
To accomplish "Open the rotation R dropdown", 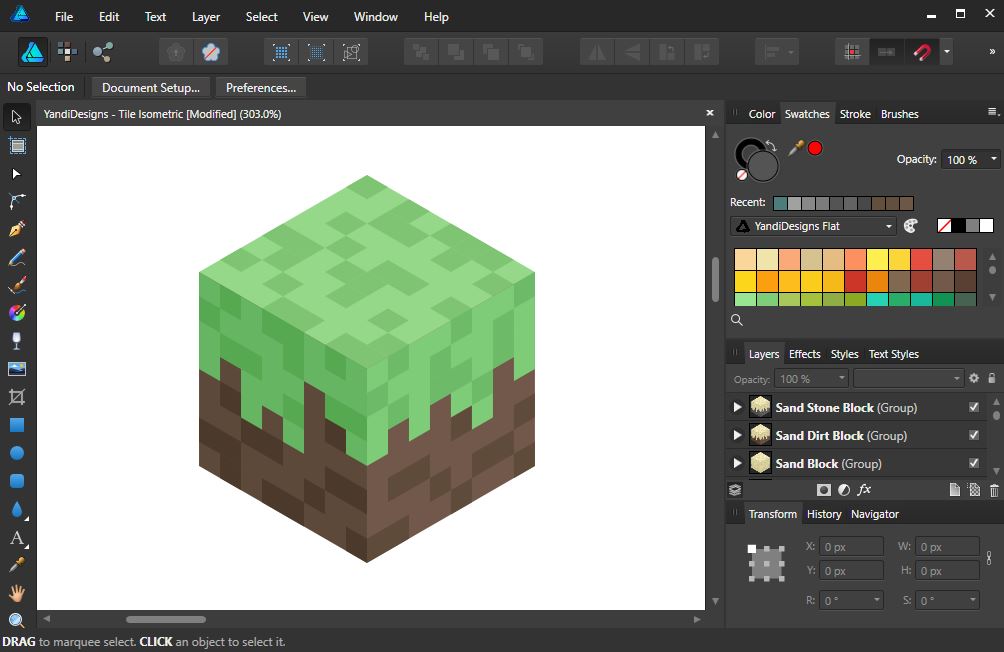I will pyautogui.click(x=877, y=600).
